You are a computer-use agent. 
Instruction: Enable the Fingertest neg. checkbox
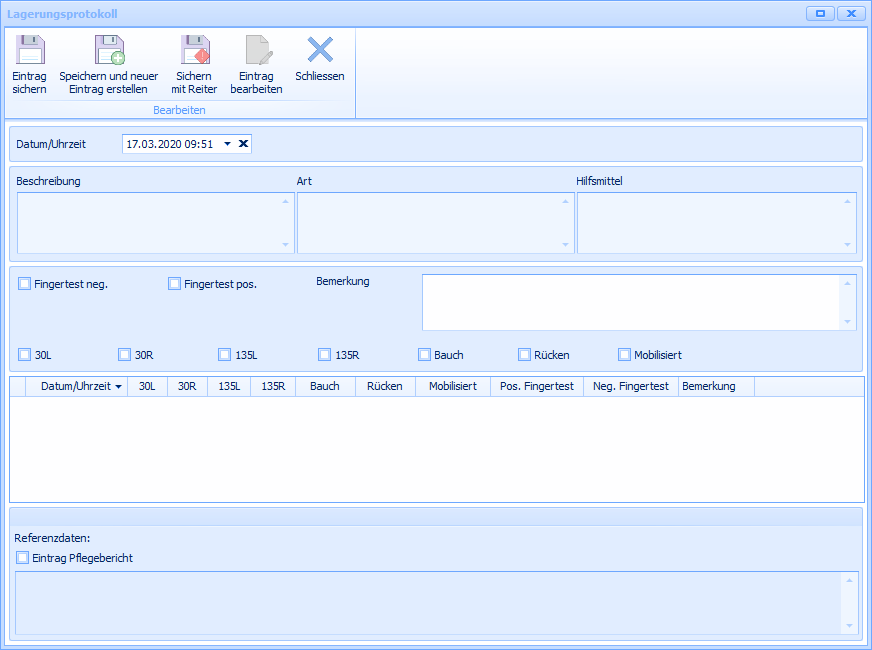[24, 284]
